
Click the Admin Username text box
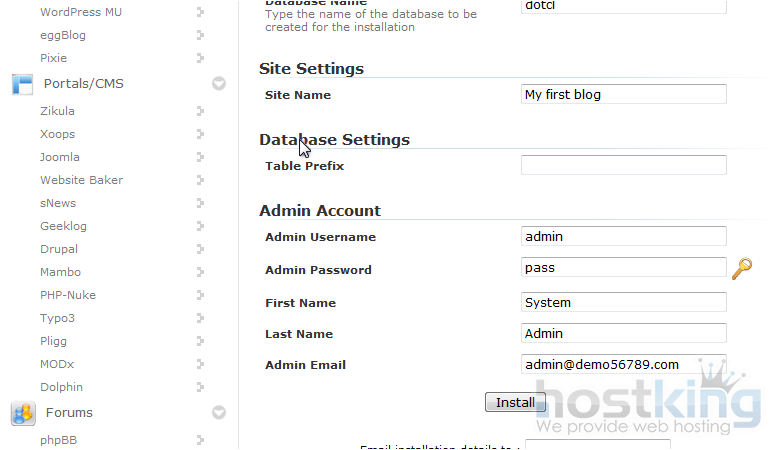(624, 236)
